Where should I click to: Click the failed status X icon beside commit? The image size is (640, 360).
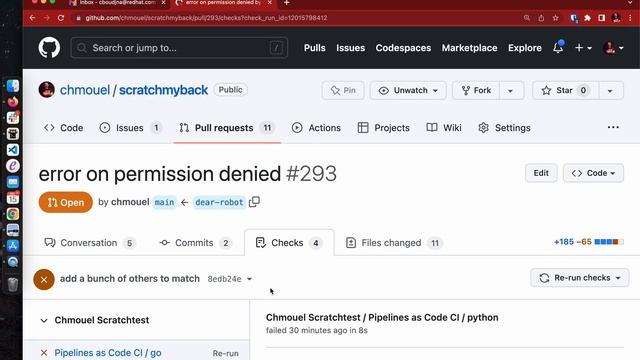[44, 279]
